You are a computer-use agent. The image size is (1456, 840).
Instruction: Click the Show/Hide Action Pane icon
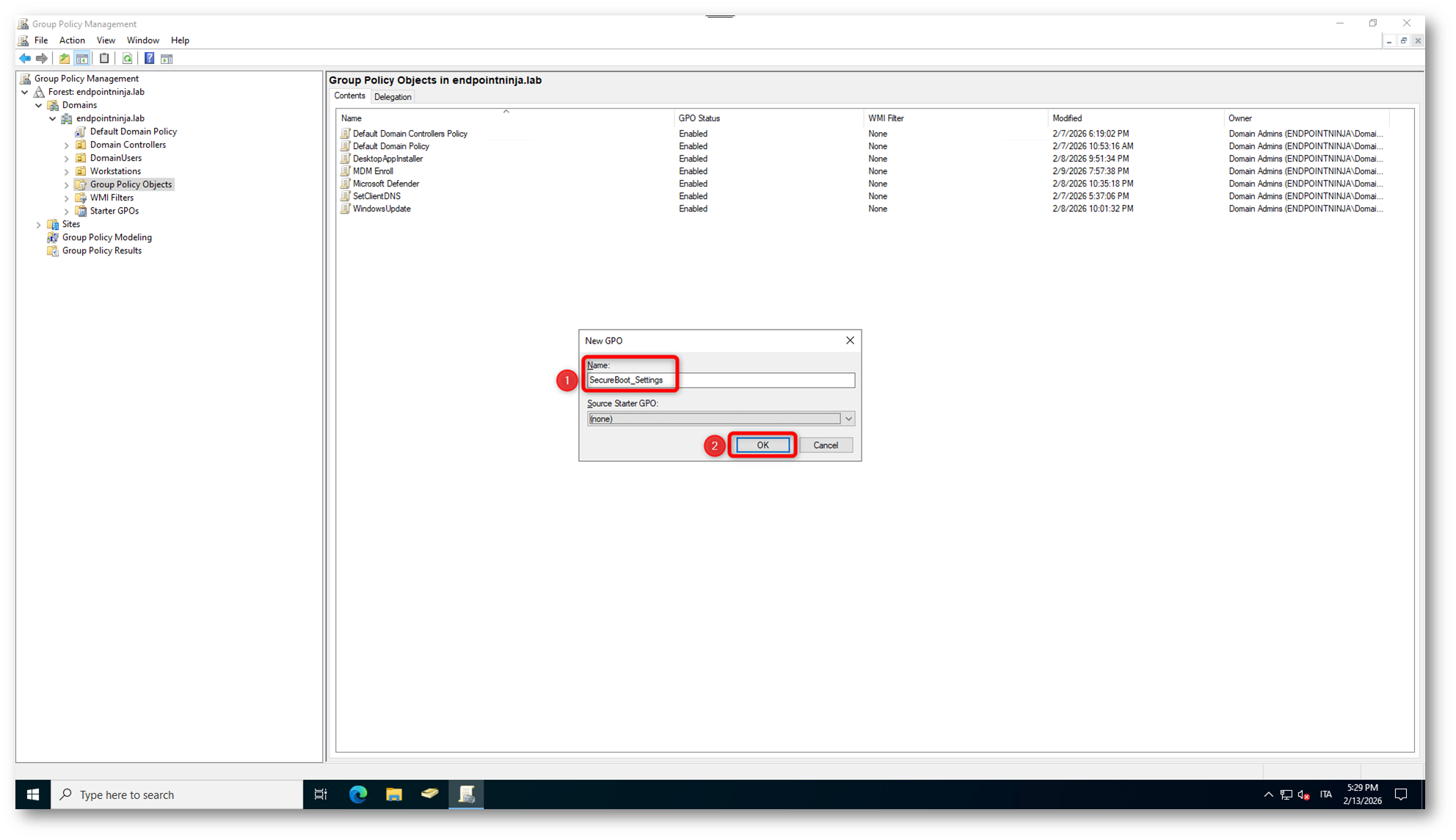(167, 58)
